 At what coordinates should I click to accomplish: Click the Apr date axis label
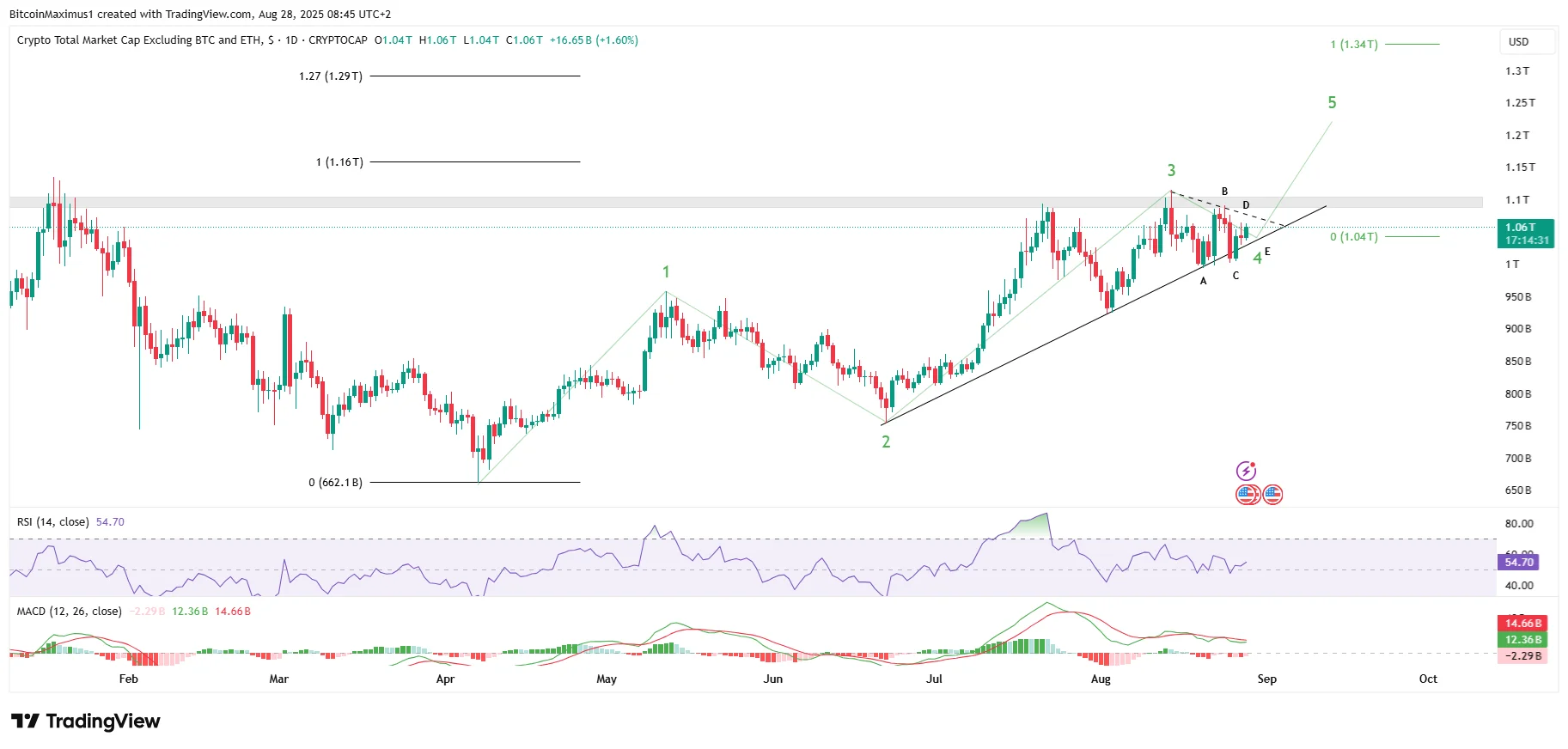(x=445, y=679)
